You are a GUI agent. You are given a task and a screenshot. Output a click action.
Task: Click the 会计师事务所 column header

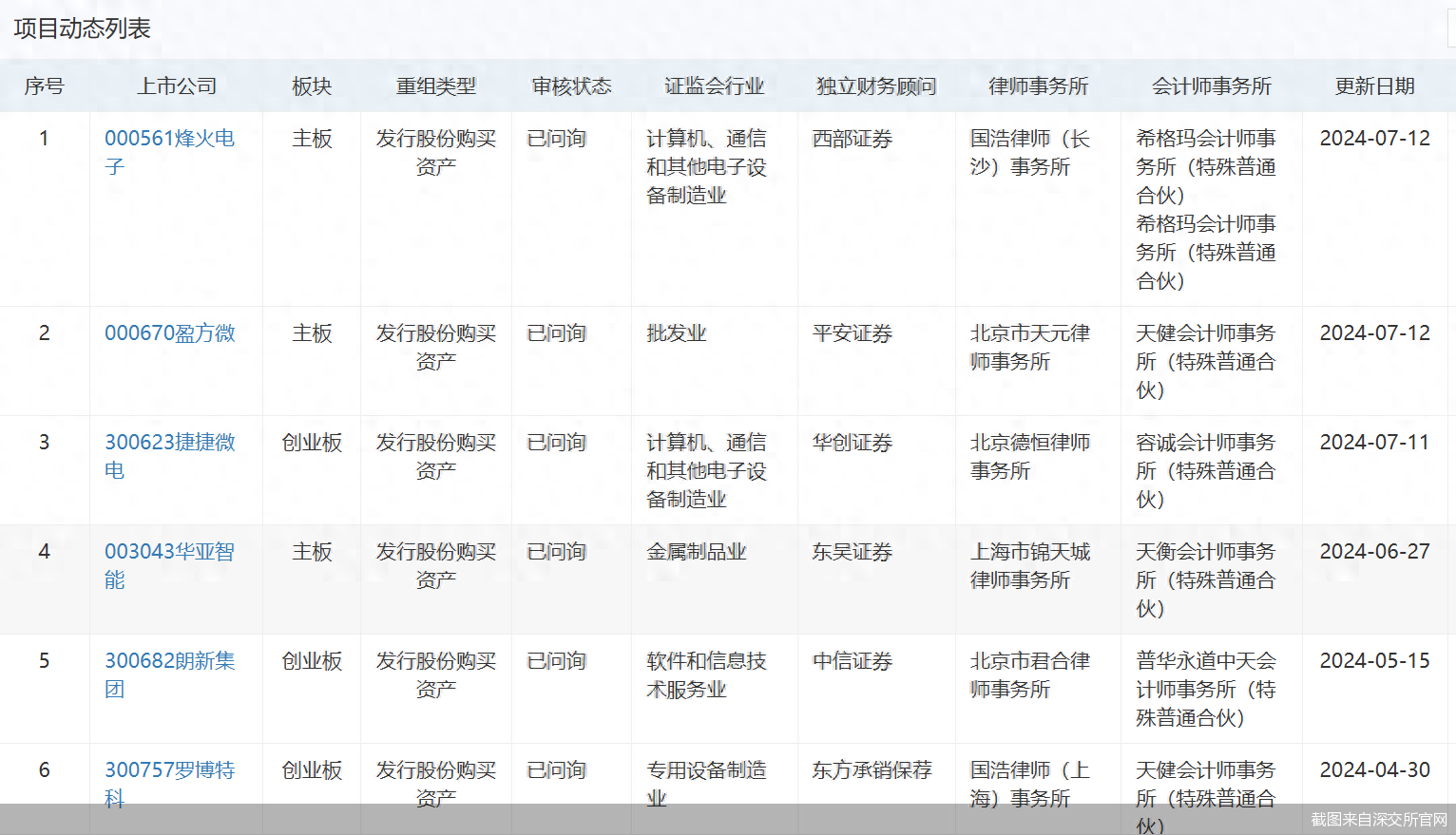click(1212, 86)
